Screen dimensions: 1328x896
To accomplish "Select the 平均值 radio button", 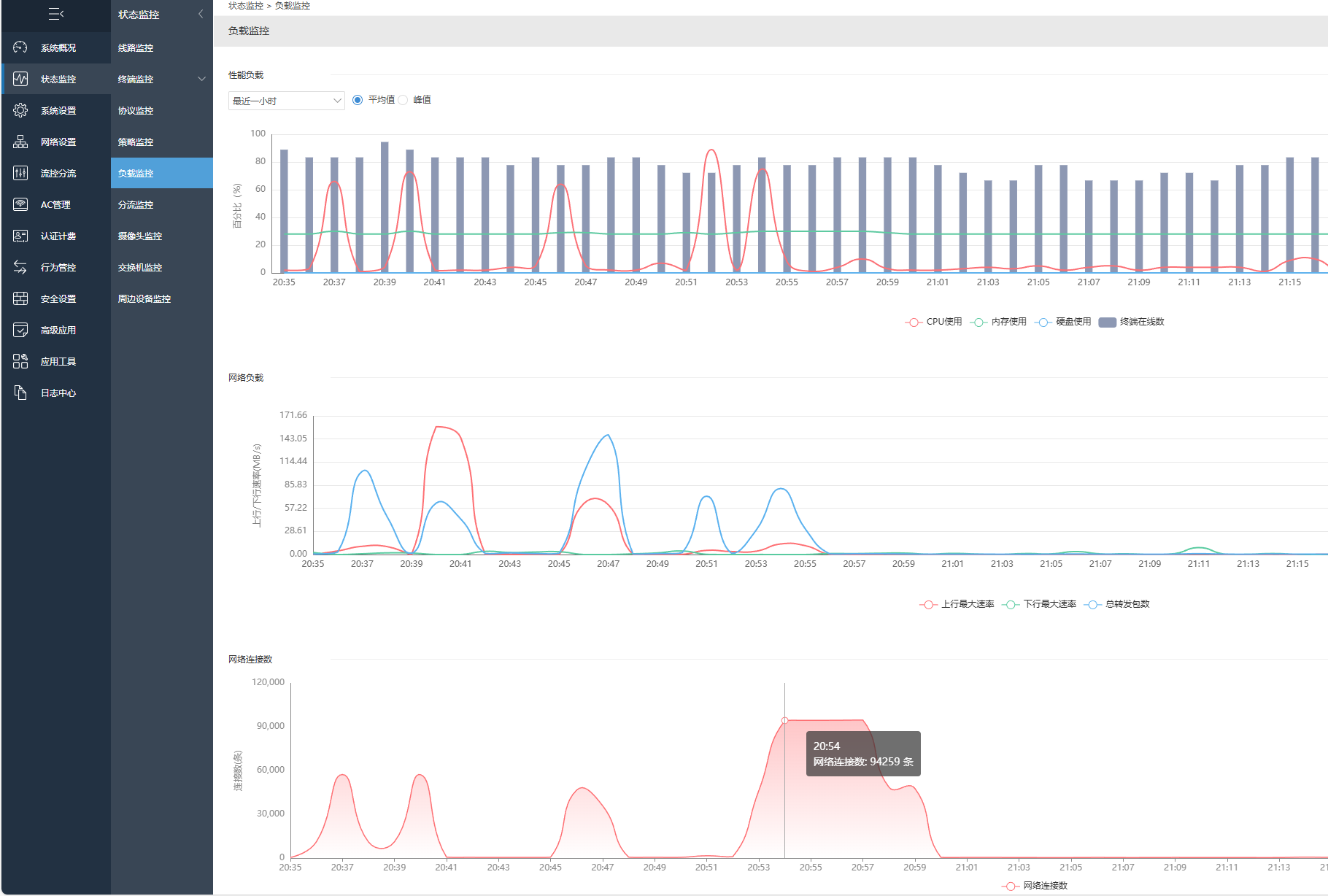I will [x=358, y=100].
